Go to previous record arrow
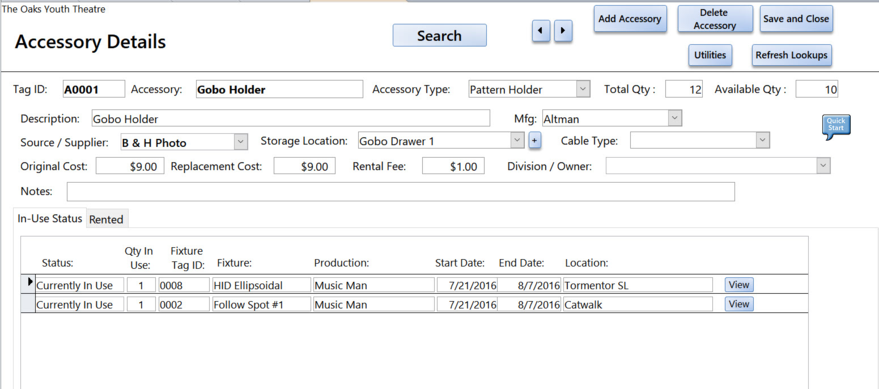 (x=540, y=31)
